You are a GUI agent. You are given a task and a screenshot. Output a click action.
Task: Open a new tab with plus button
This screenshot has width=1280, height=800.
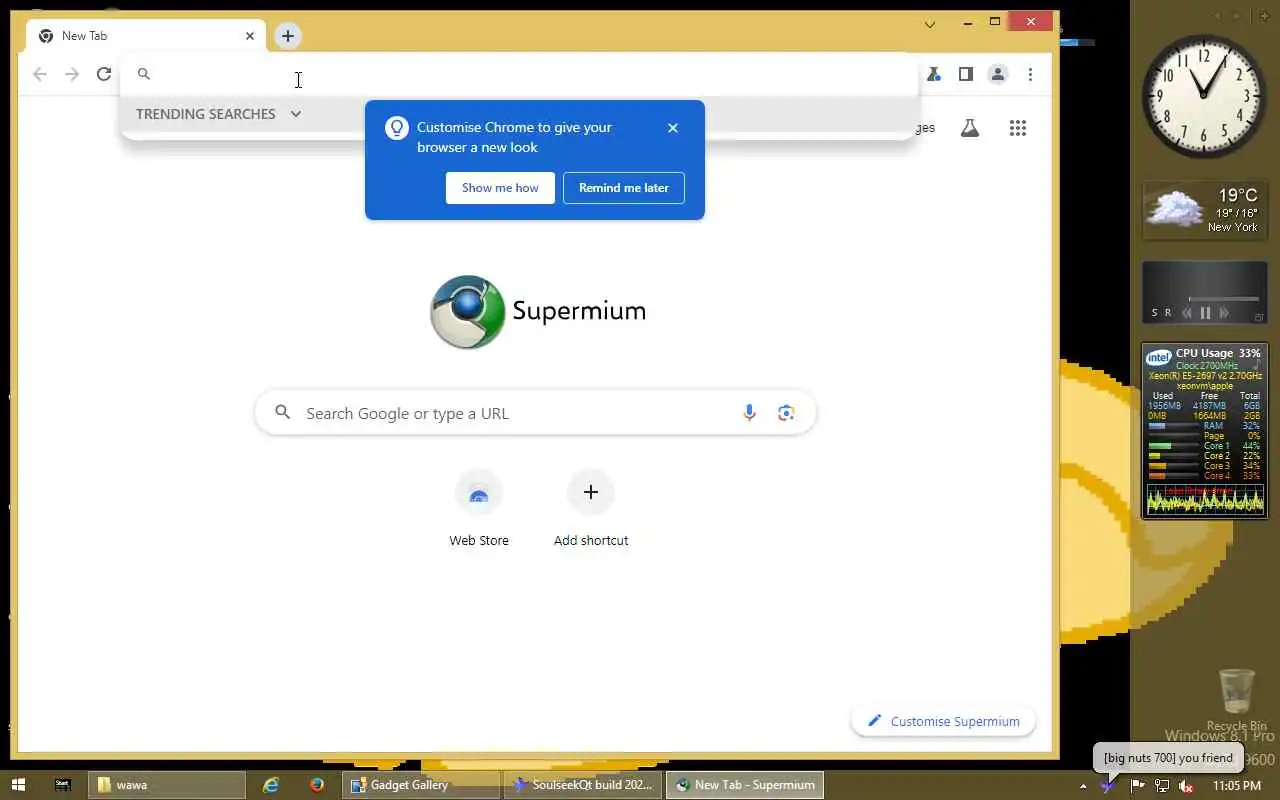tap(288, 36)
